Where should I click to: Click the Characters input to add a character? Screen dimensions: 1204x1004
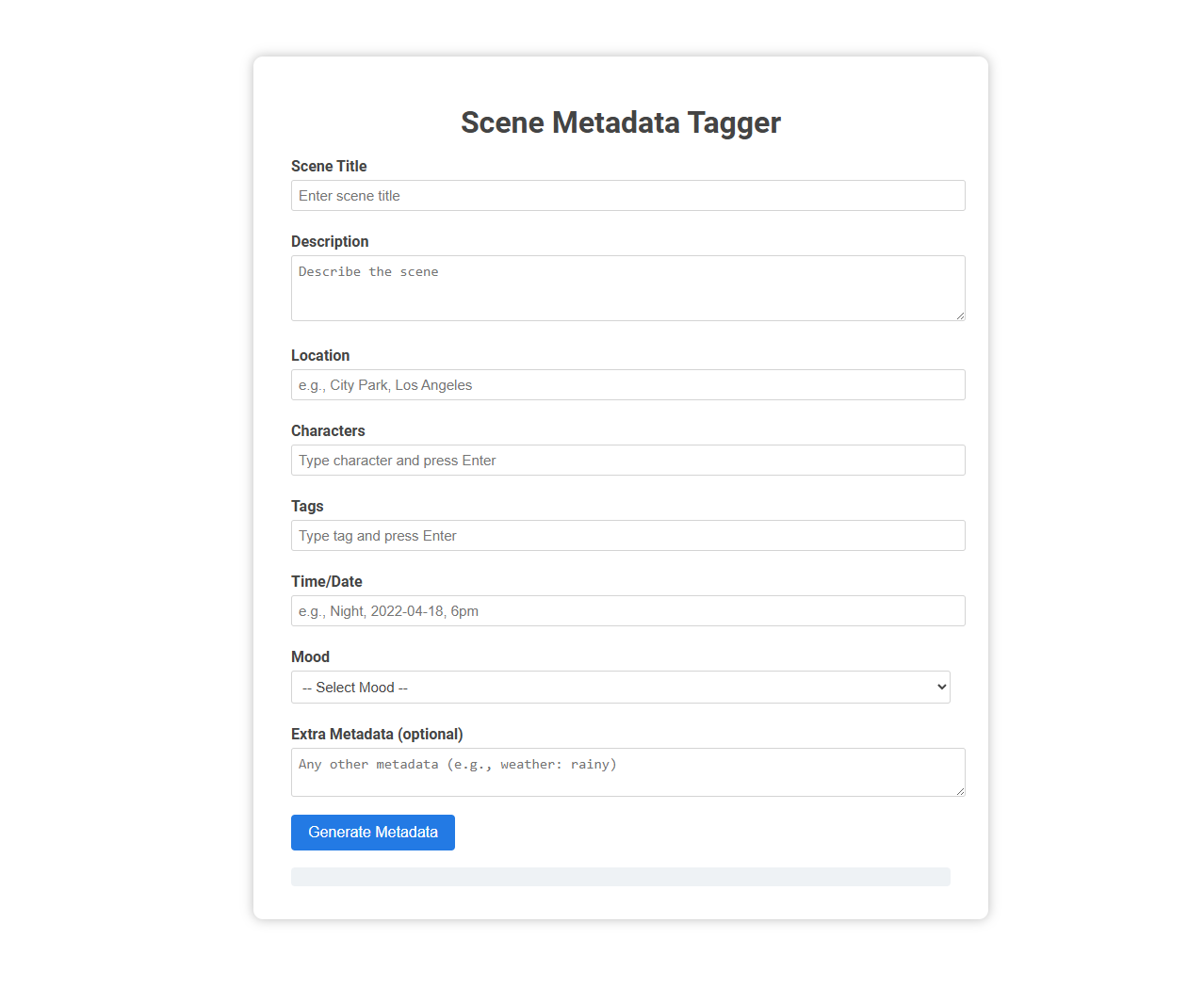[x=627, y=460]
